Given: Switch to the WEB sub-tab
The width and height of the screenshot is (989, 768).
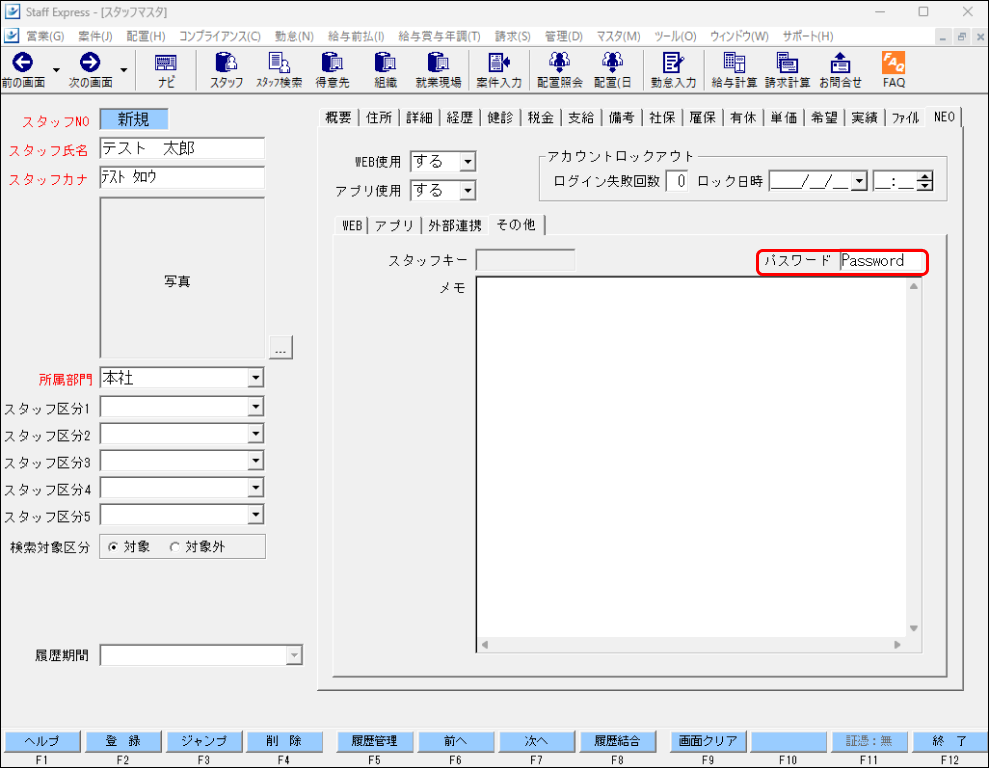Looking at the screenshot, I should (x=351, y=226).
